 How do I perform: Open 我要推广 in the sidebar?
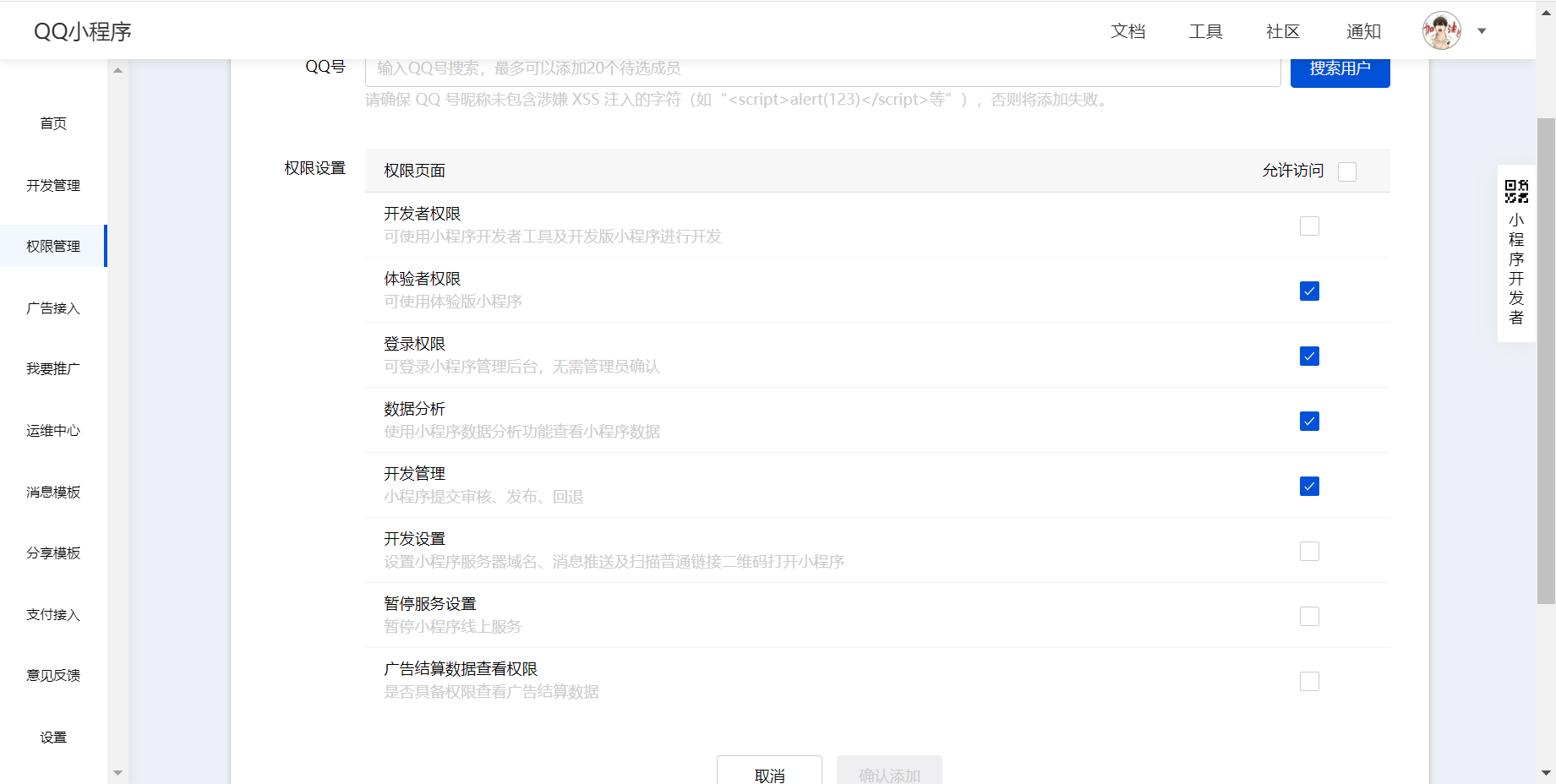point(53,368)
